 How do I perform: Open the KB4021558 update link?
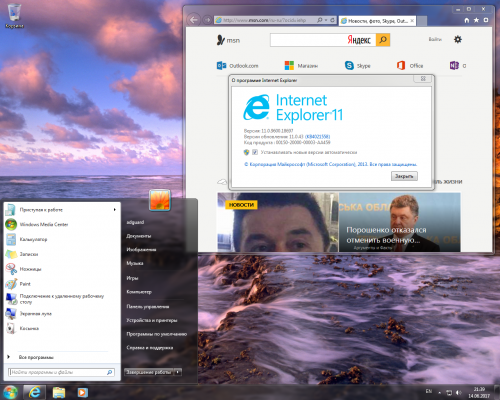(318, 137)
